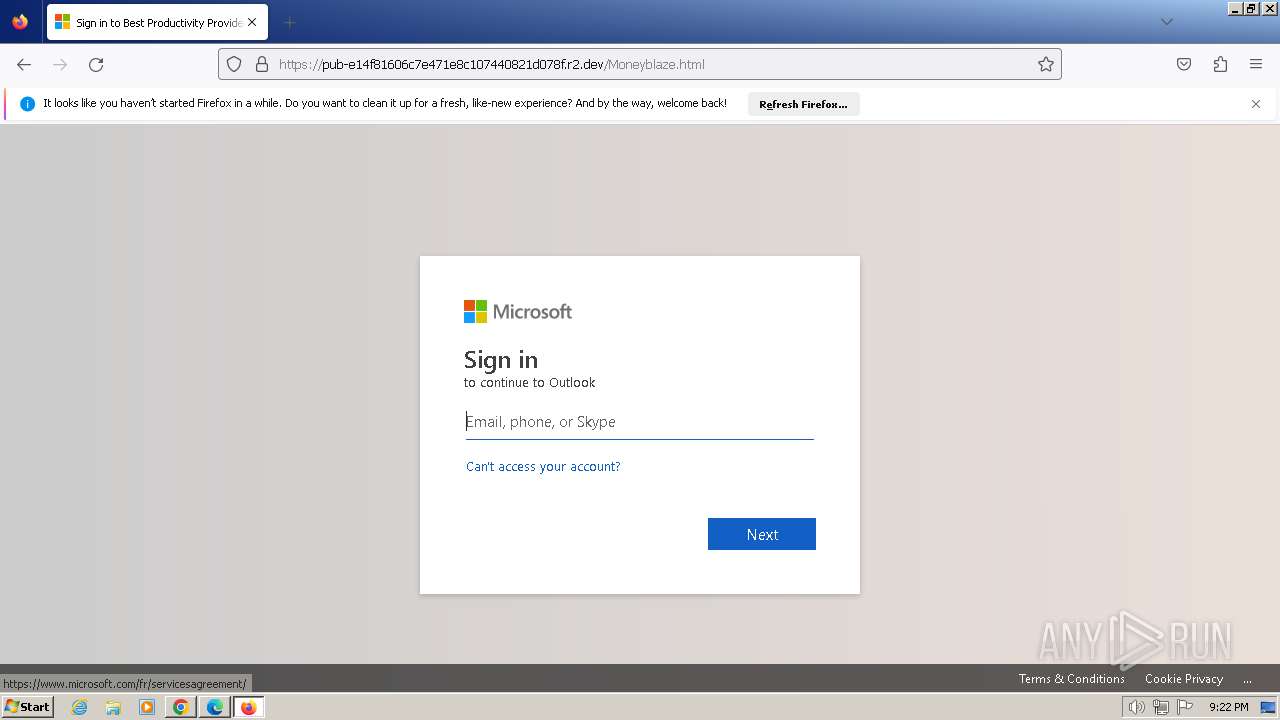Click the 9:22 PM system clock
Screen dimensions: 1280x720
click(1228, 707)
